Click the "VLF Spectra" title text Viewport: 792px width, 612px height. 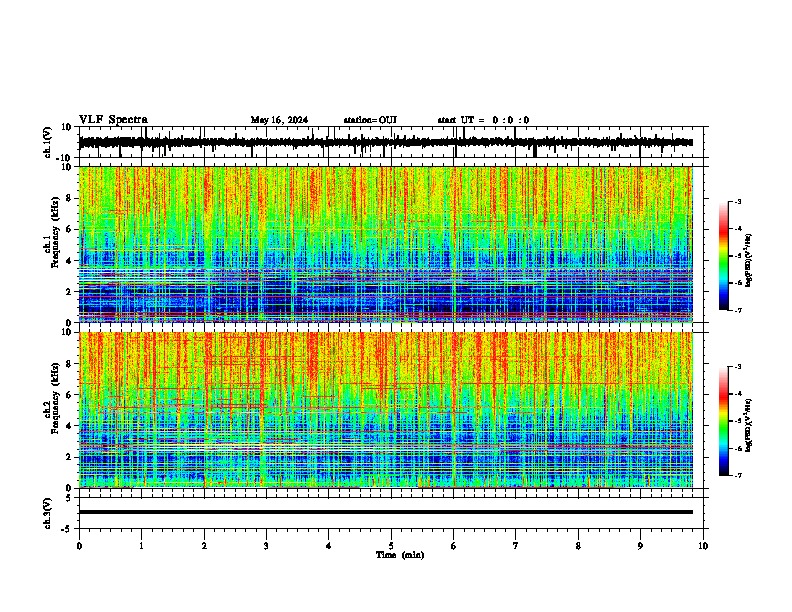click(113, 120)
